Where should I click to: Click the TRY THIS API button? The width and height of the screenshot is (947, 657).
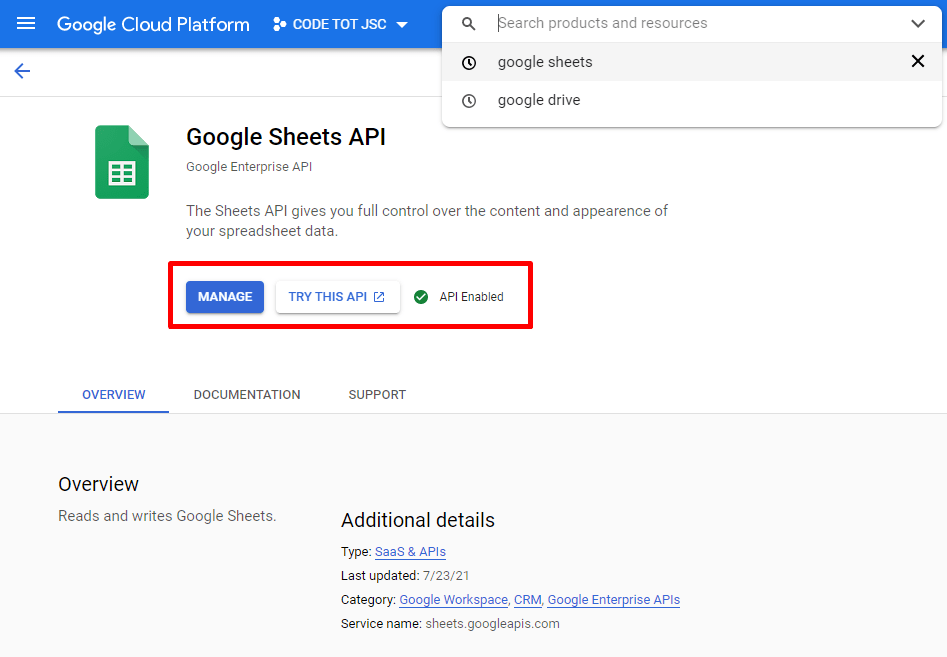coord(338,296)
